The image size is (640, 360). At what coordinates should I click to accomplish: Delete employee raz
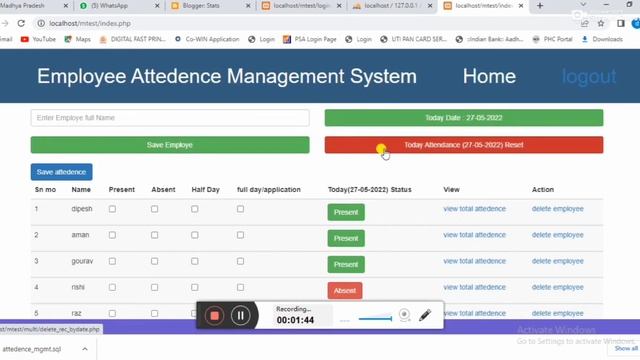[x=558, y=313]
